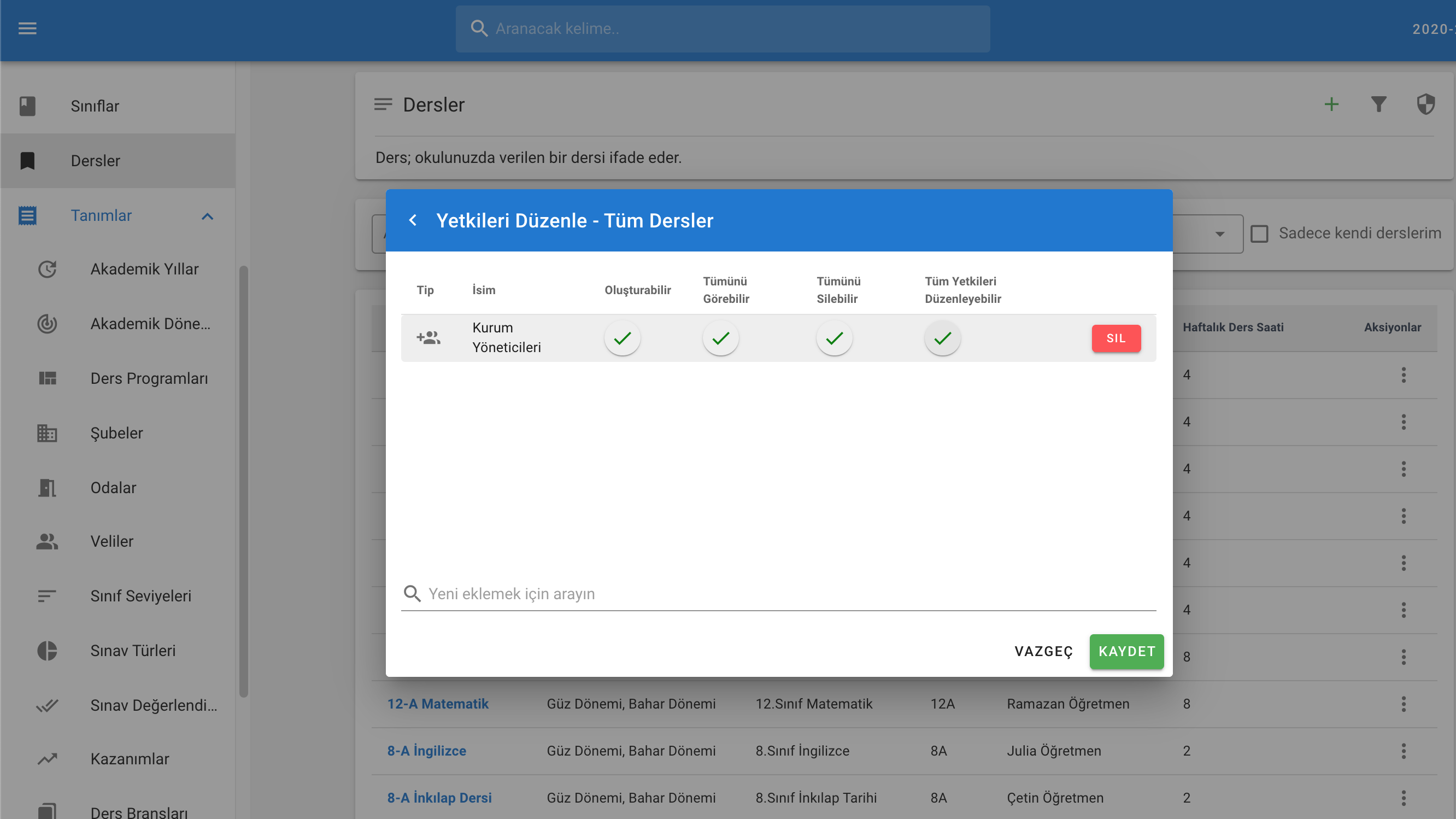Viewport: 1456px width, 819px height.
Task: Open actions menu for 12-A Matematik row
Action: (1404, 704)
